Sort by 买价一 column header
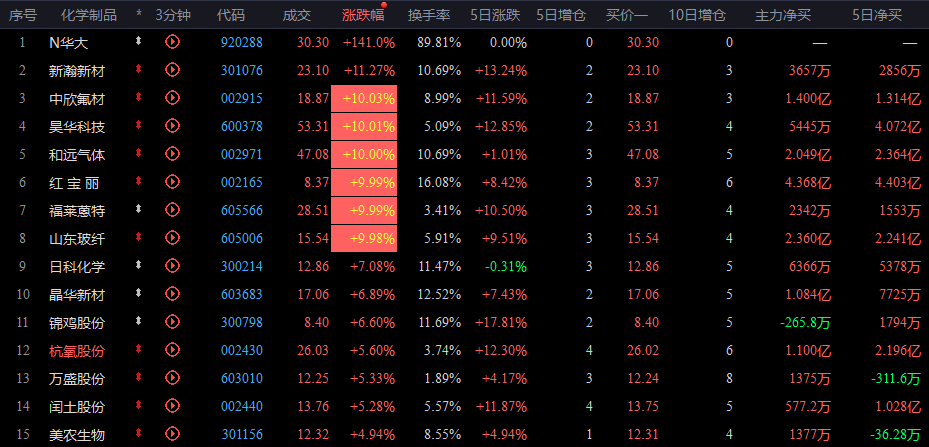 (x=627, y=15)
